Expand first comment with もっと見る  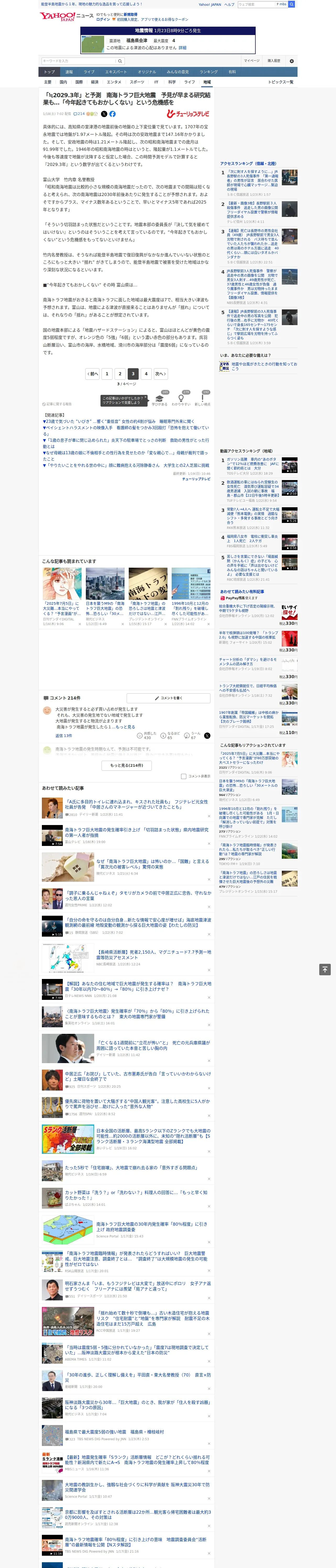[125, 727]
